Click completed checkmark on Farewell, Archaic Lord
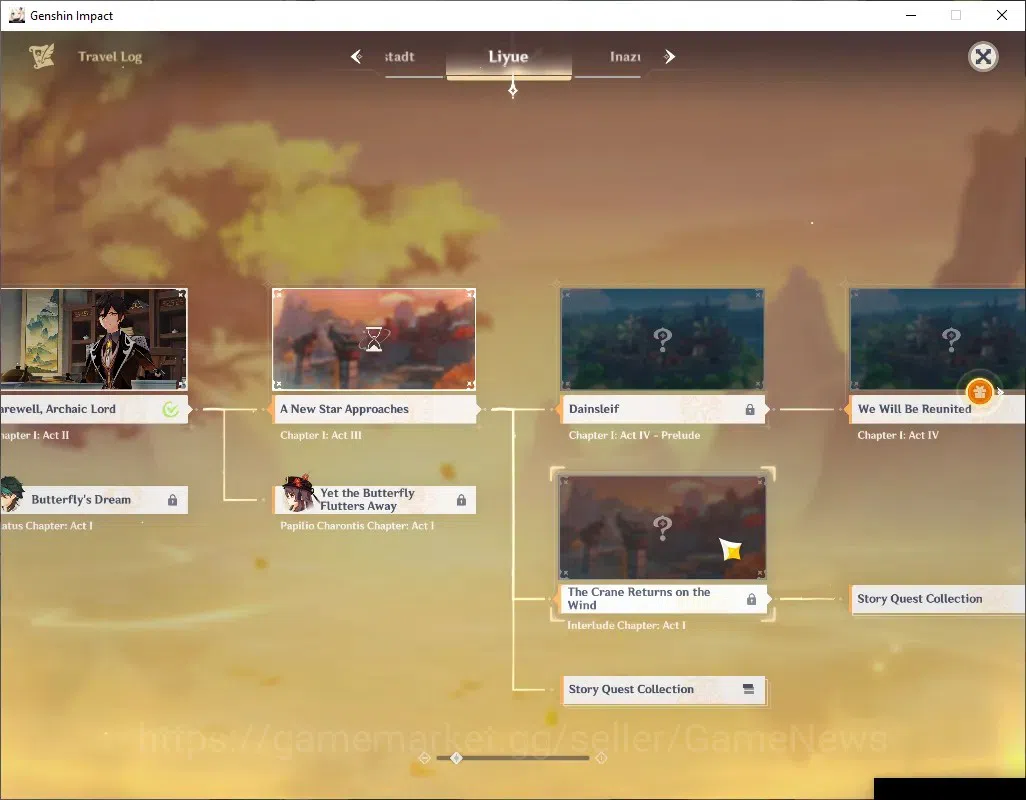1026x800 pixels. 171,409
